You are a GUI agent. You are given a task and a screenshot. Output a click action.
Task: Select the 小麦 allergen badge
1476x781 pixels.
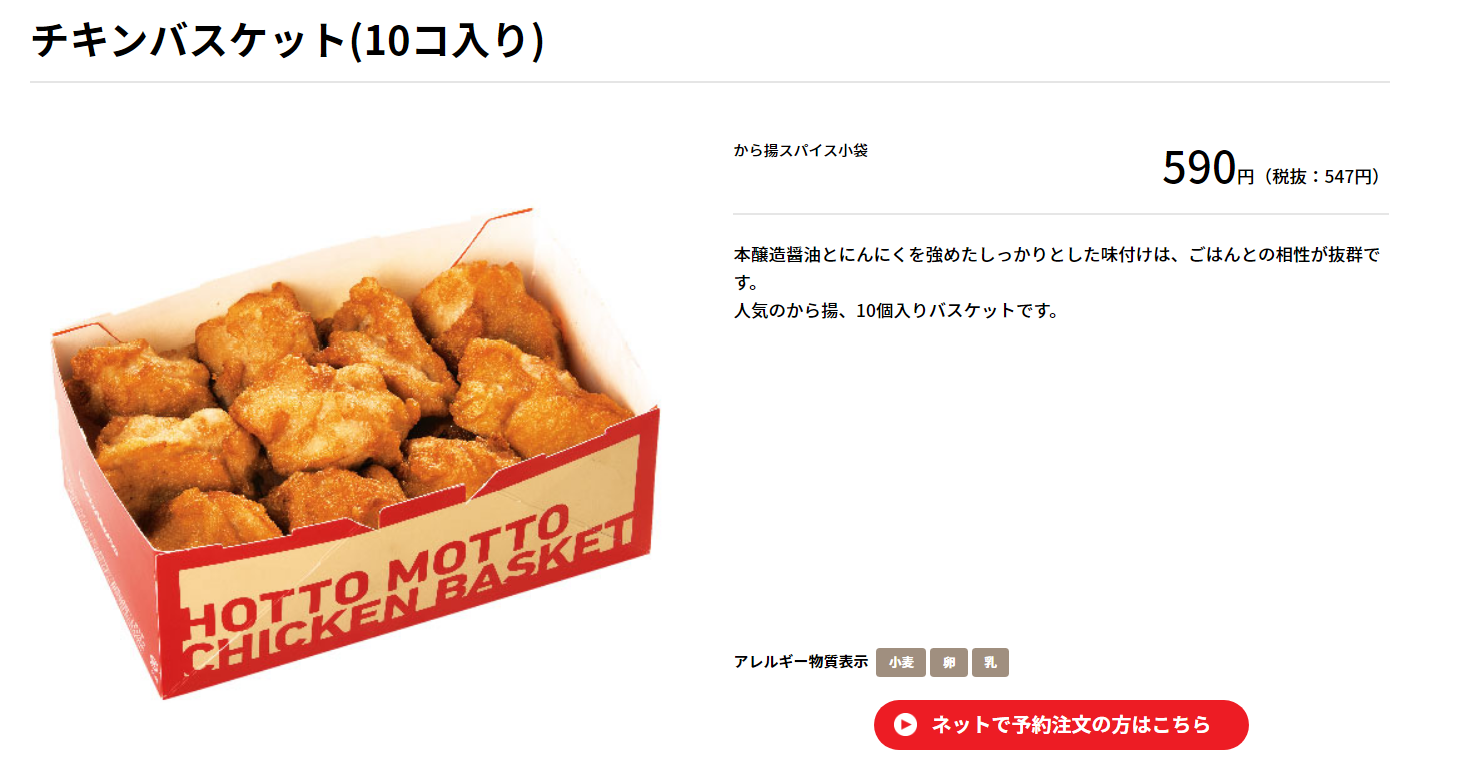coord(901,663)
